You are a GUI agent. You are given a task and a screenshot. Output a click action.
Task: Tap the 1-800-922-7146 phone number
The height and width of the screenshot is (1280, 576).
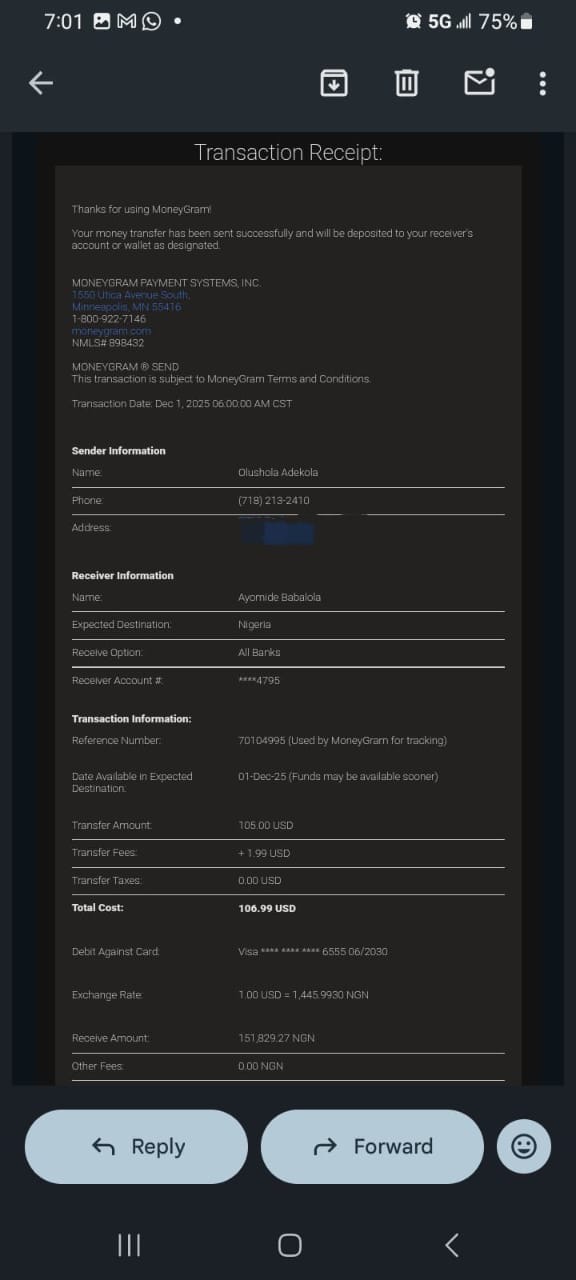[108, 319]
